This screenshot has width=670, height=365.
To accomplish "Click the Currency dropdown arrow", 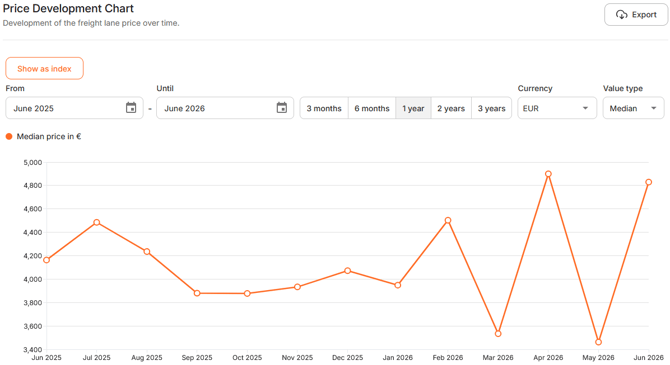I will click(585, 108).
